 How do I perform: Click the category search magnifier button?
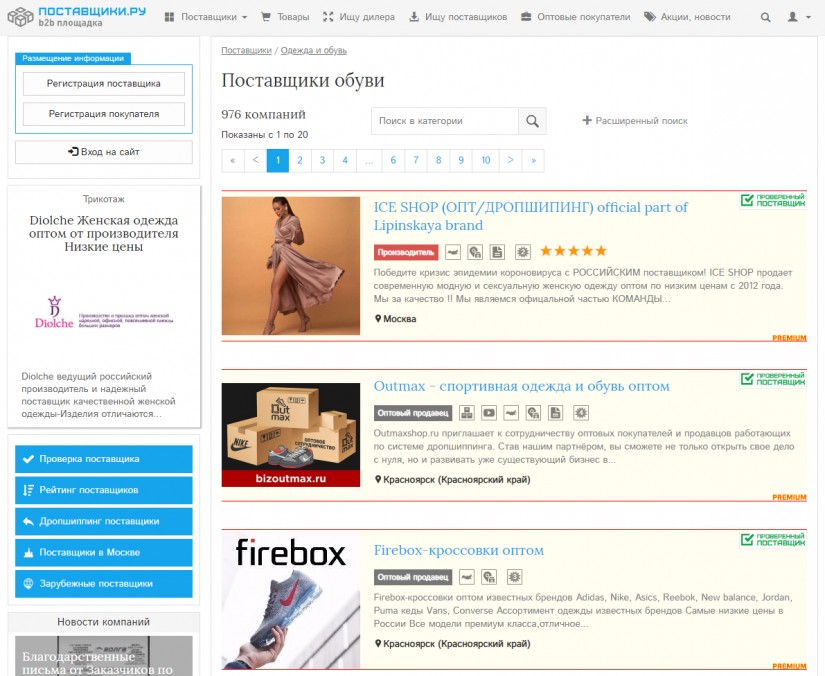point(532,121)
